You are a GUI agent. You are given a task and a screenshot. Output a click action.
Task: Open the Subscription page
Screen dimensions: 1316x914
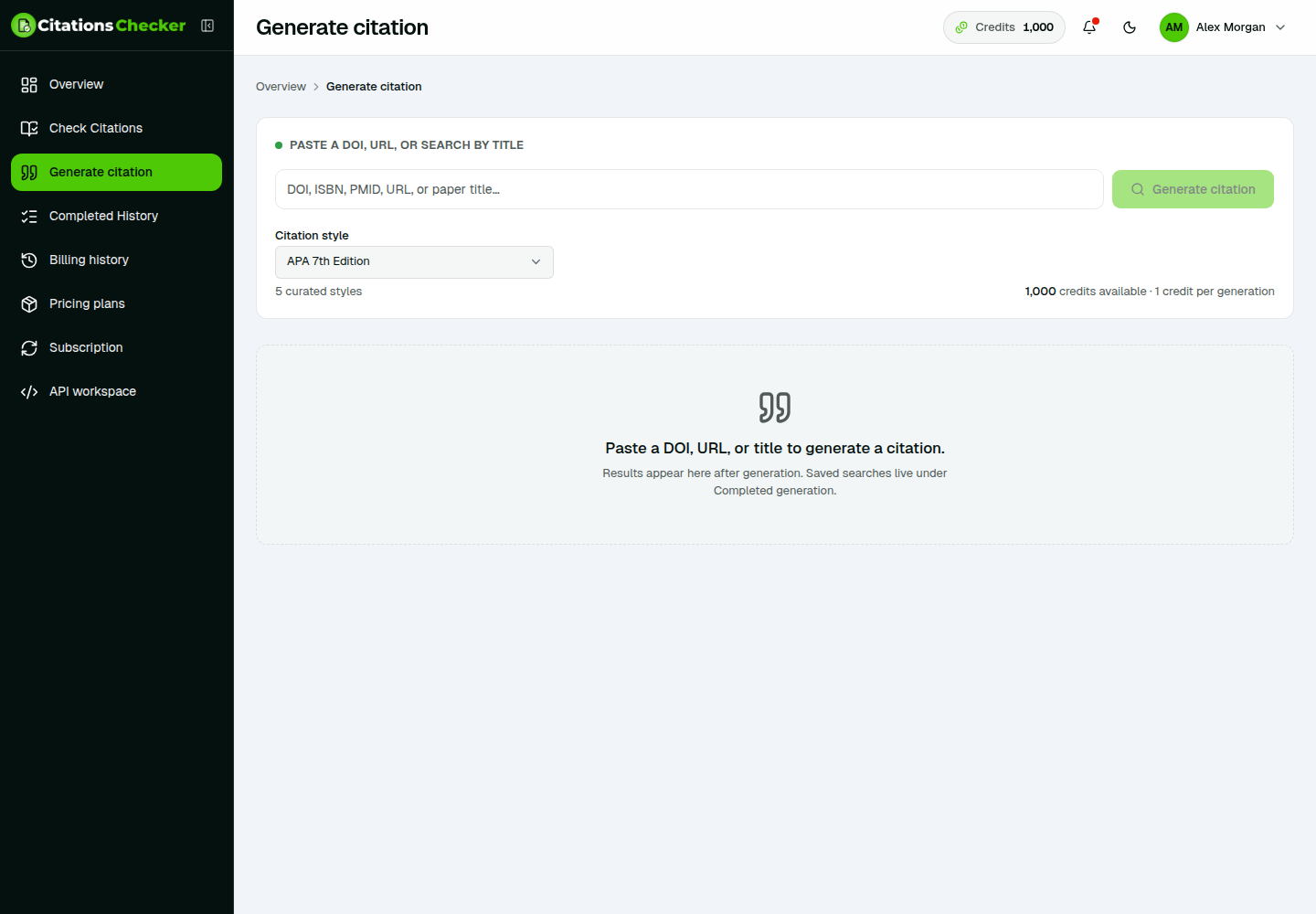click(x=116, y=348)
